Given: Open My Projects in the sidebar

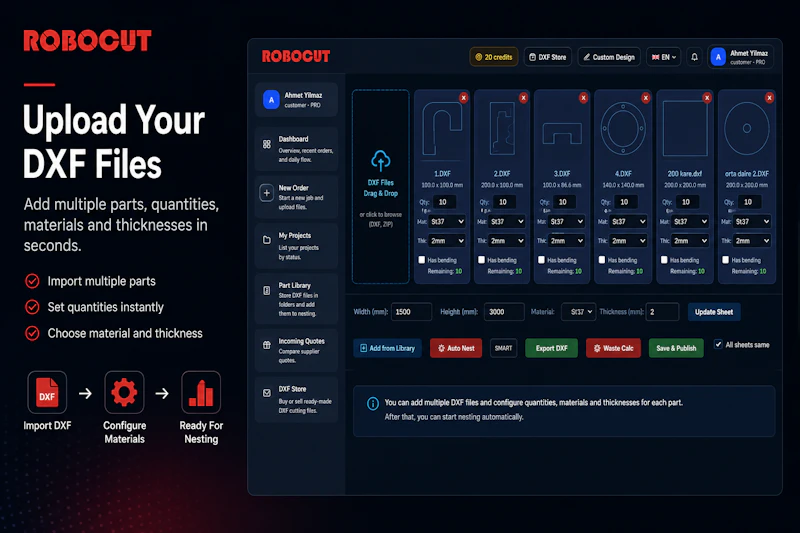Looking at the screenshot, I should 296,246.
